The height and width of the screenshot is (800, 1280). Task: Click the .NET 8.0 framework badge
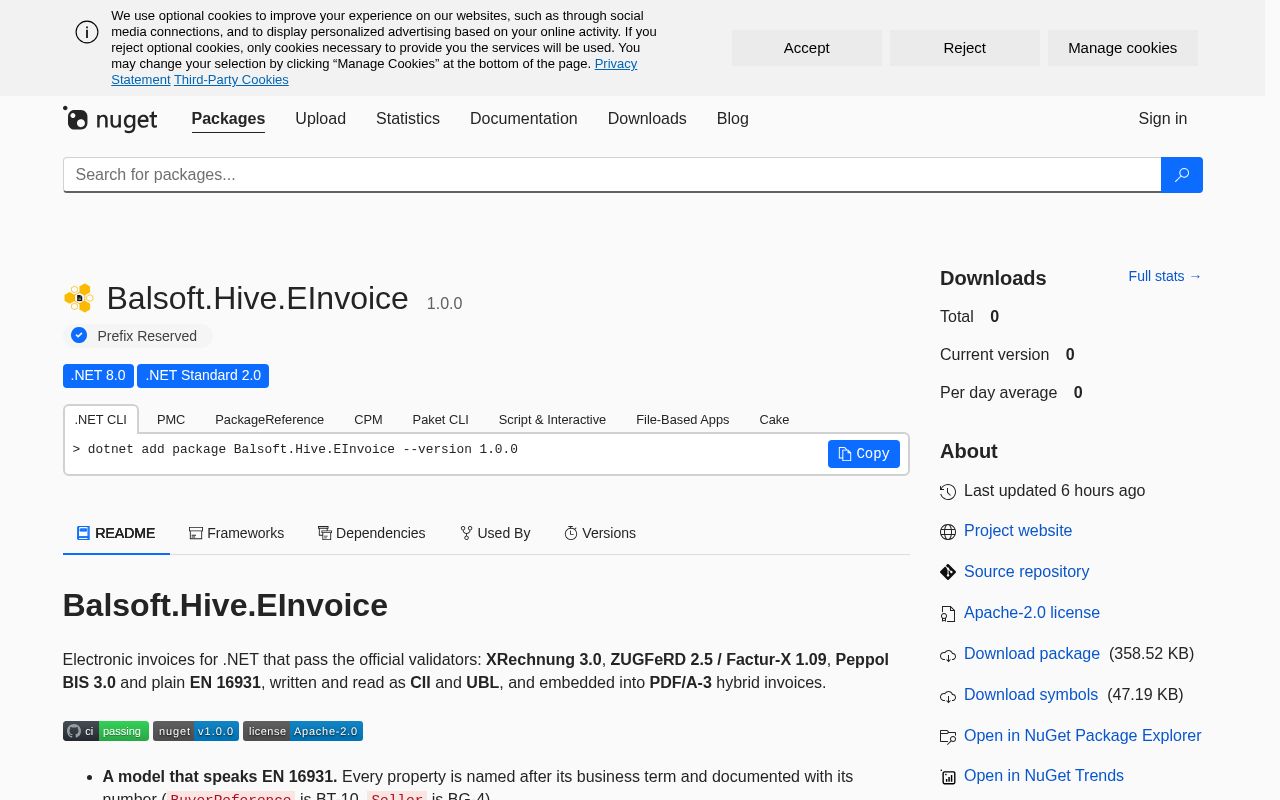(98, 376)
